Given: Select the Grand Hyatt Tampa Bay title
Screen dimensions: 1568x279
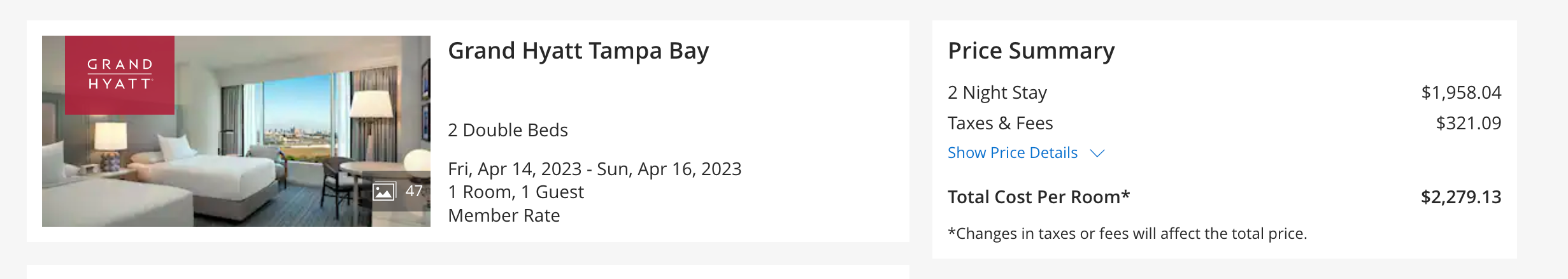Looking at the screenshot, I should pos(578,50).
